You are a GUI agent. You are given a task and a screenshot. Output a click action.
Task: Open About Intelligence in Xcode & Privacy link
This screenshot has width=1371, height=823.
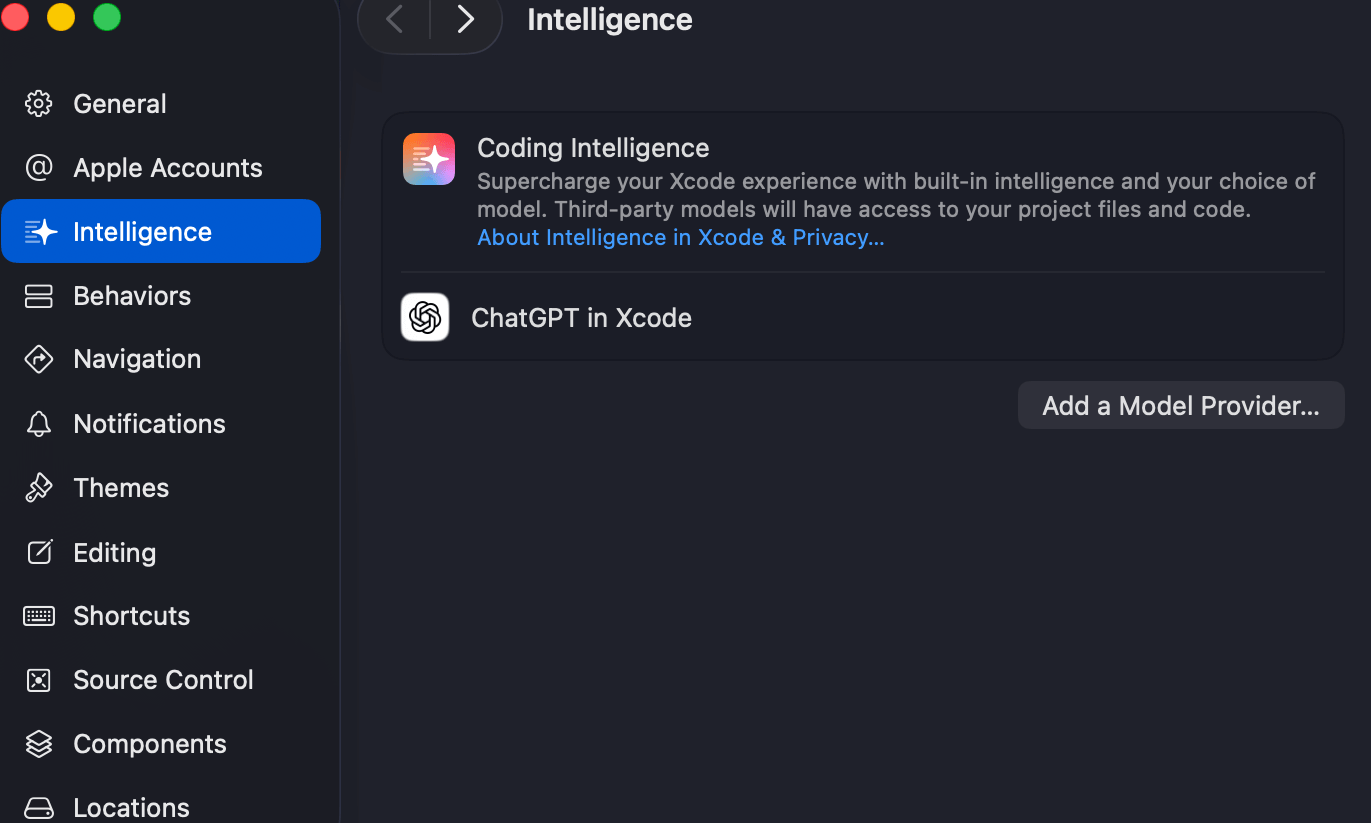(680, 238)
